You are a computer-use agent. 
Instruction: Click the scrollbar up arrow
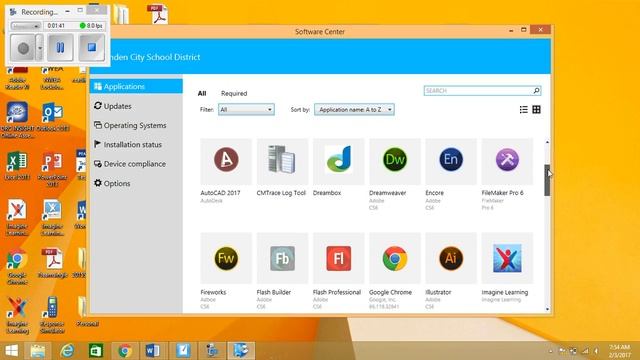point(547,142)
